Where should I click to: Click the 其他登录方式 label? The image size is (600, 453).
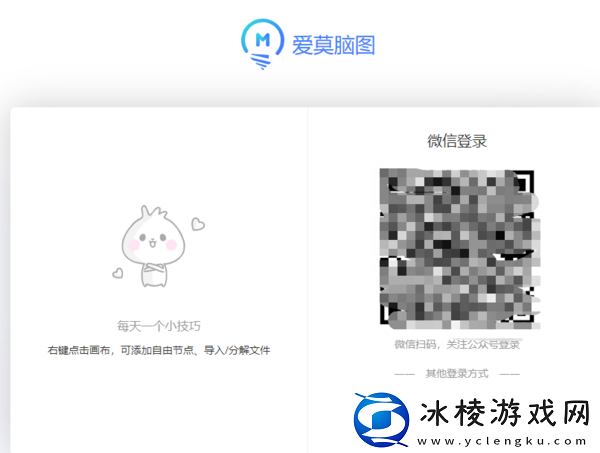pos(457,373)
